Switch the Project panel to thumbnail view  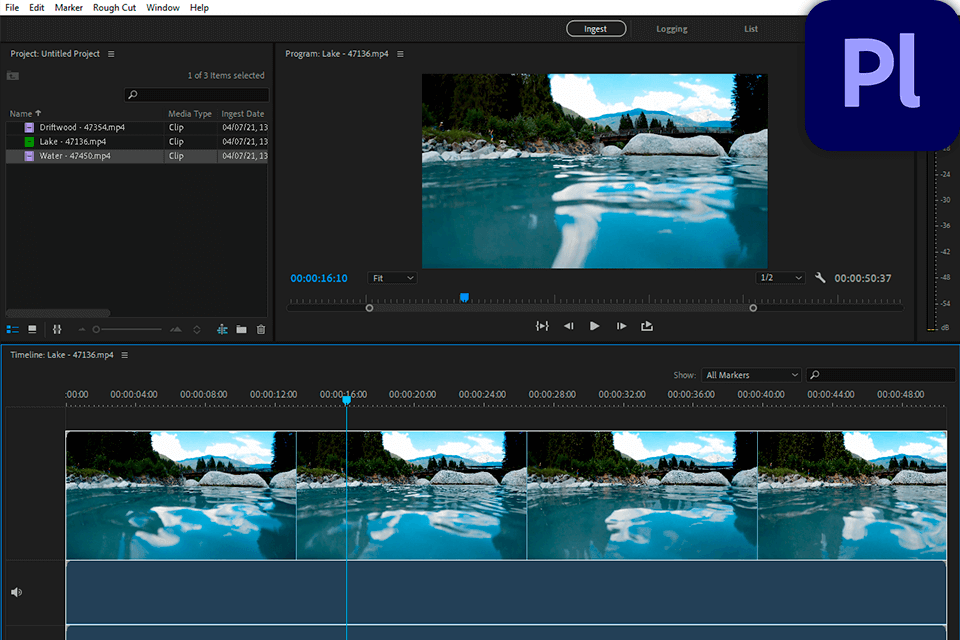31,330
